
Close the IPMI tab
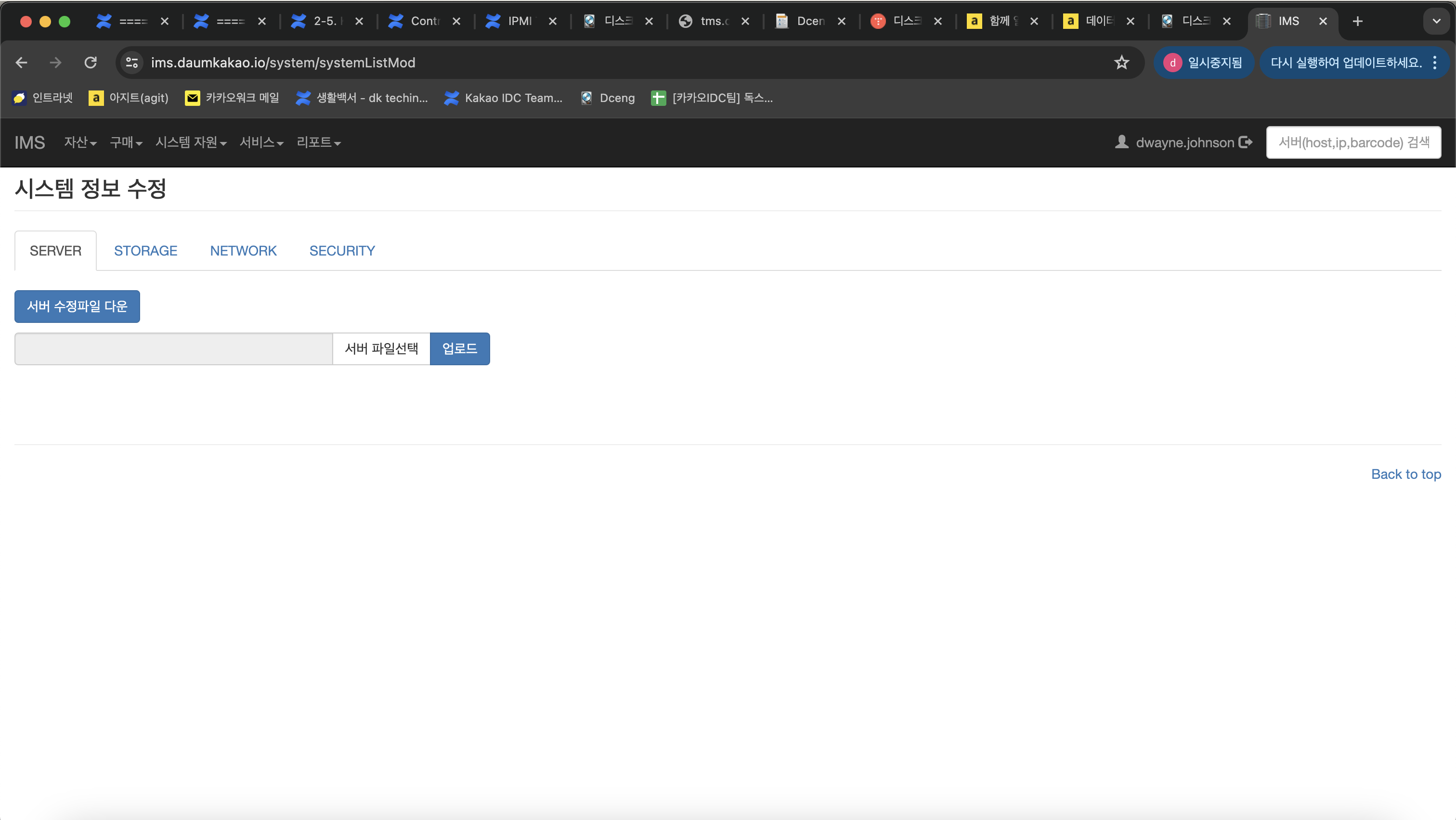[x=553, y=22]
